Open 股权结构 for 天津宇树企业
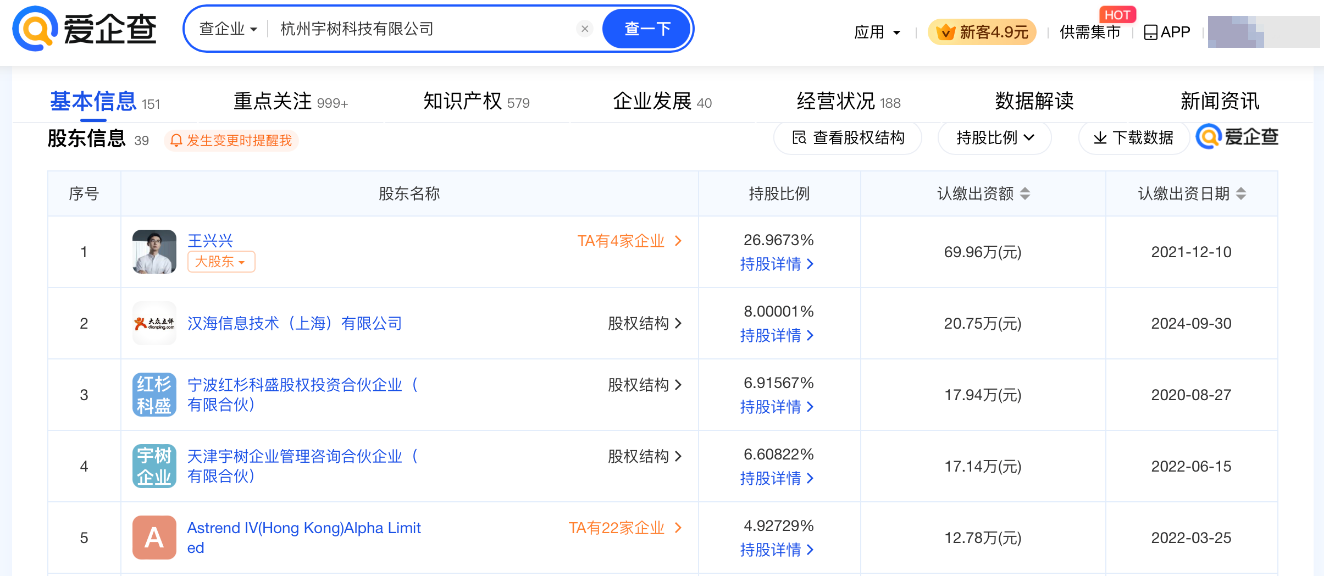The width and height of the screenshot is (1324, 576). [x=645, y=456]
